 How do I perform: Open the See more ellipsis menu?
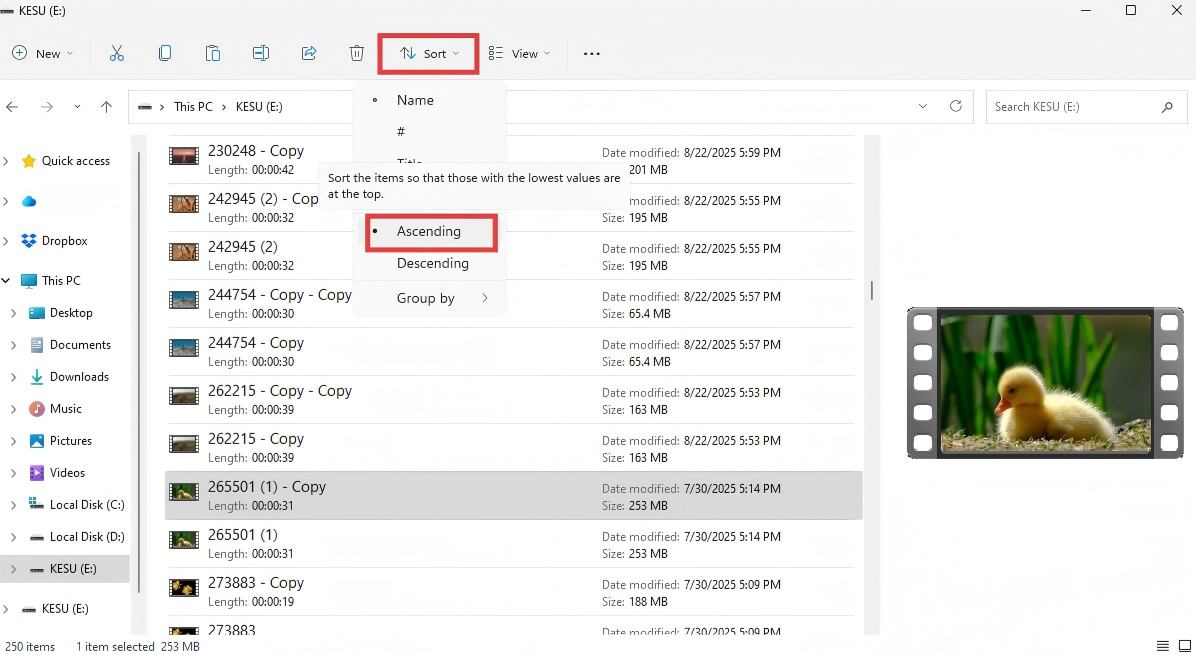tap(592, 54)
